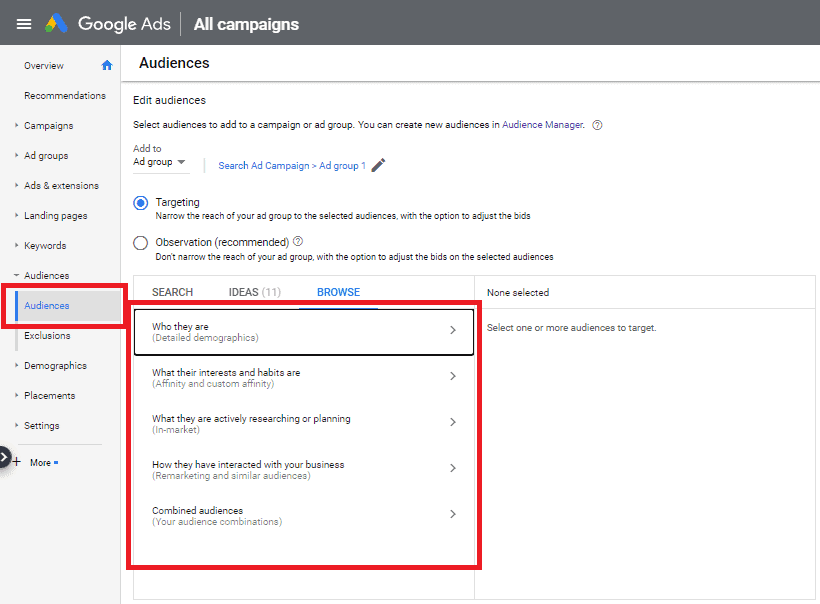Expand Ads & extensions sidebar item

pyautogui.click(x=16, y=185)
